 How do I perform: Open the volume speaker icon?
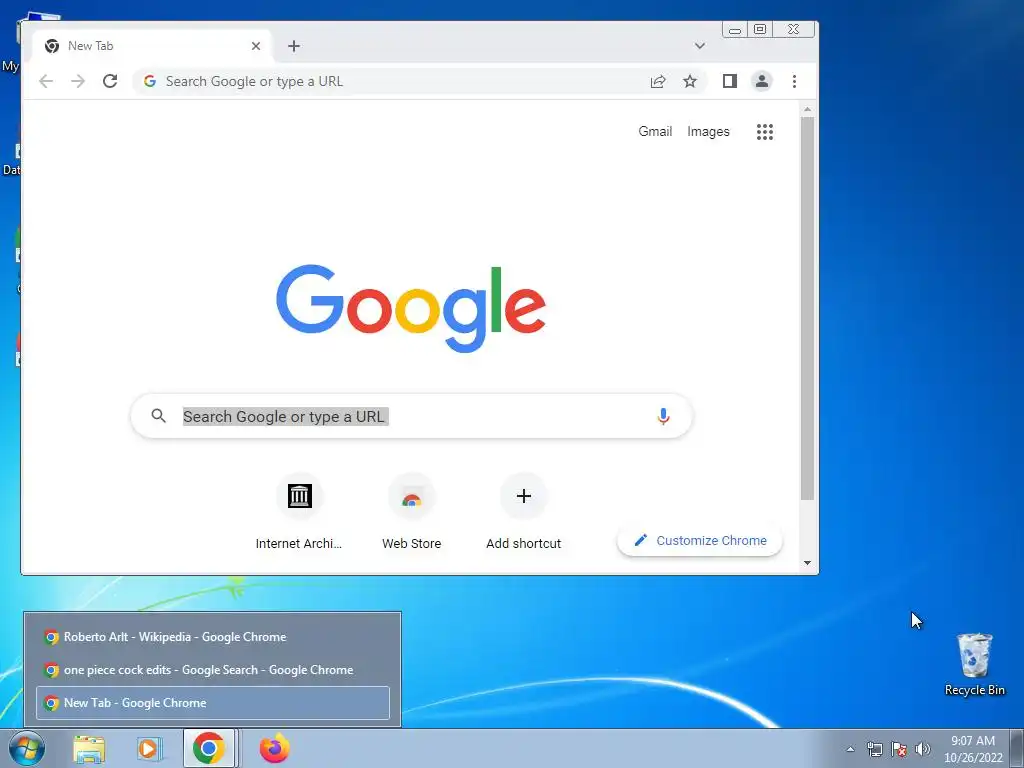(923, 749)
